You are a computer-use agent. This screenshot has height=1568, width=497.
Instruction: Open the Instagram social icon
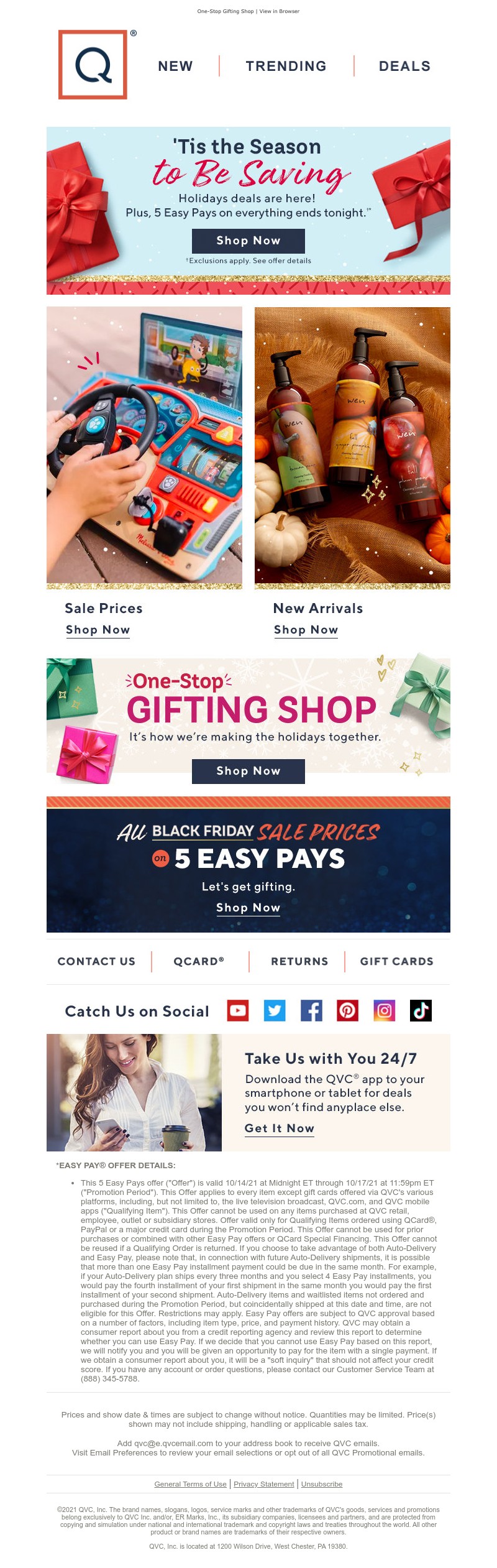click(384, 1010)
